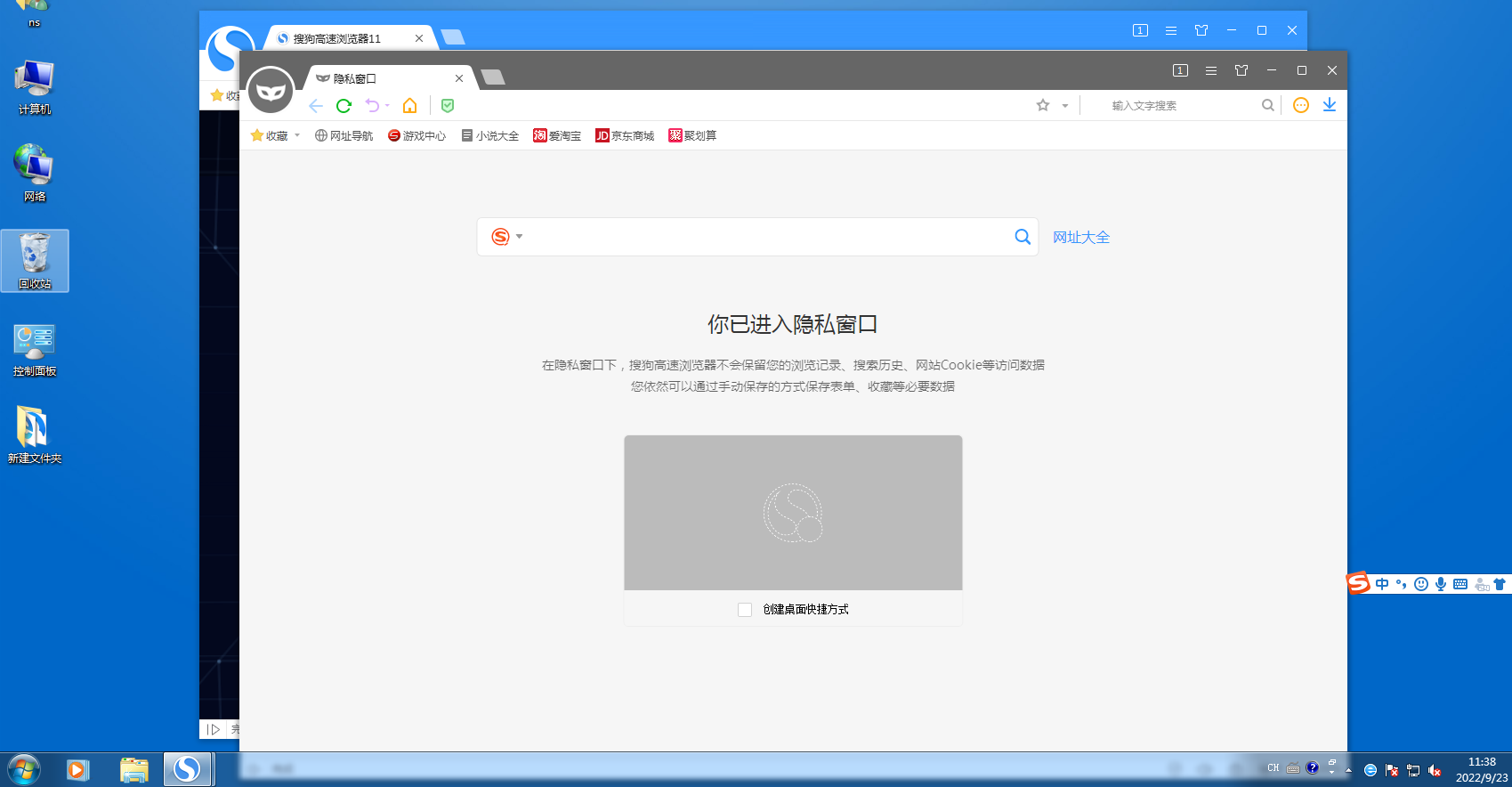Open emoji panel on Sogou IME bar
Viewport: 1512px width, 787px height.
tap(1421, 584)
